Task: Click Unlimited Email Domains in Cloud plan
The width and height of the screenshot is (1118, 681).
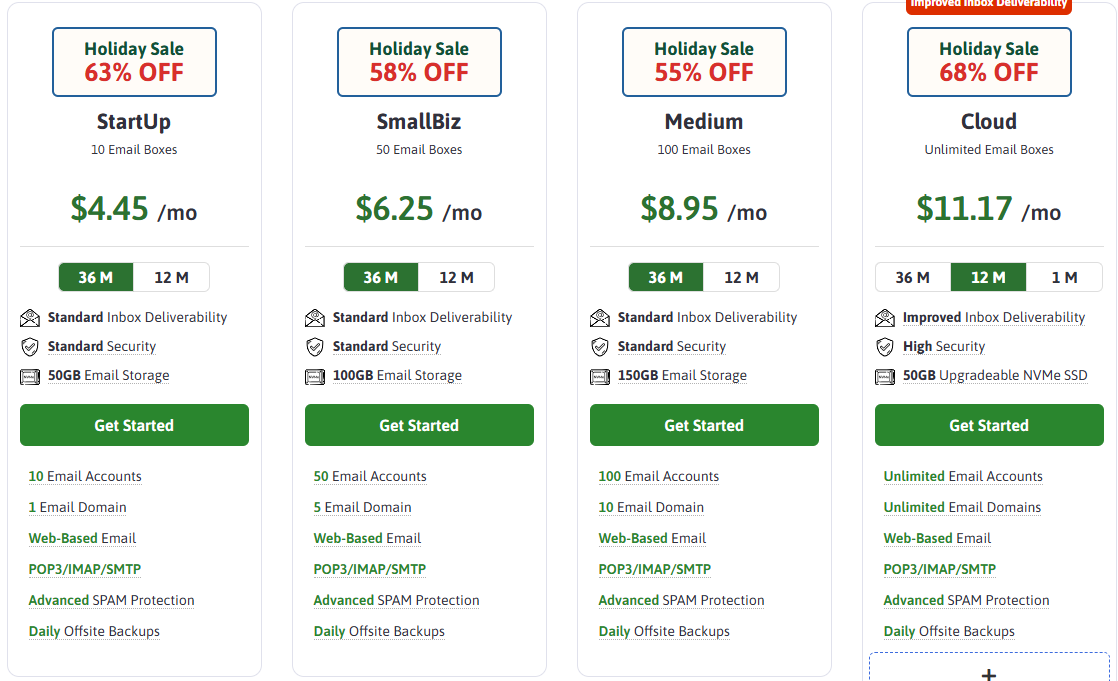Action: (962, 507)
